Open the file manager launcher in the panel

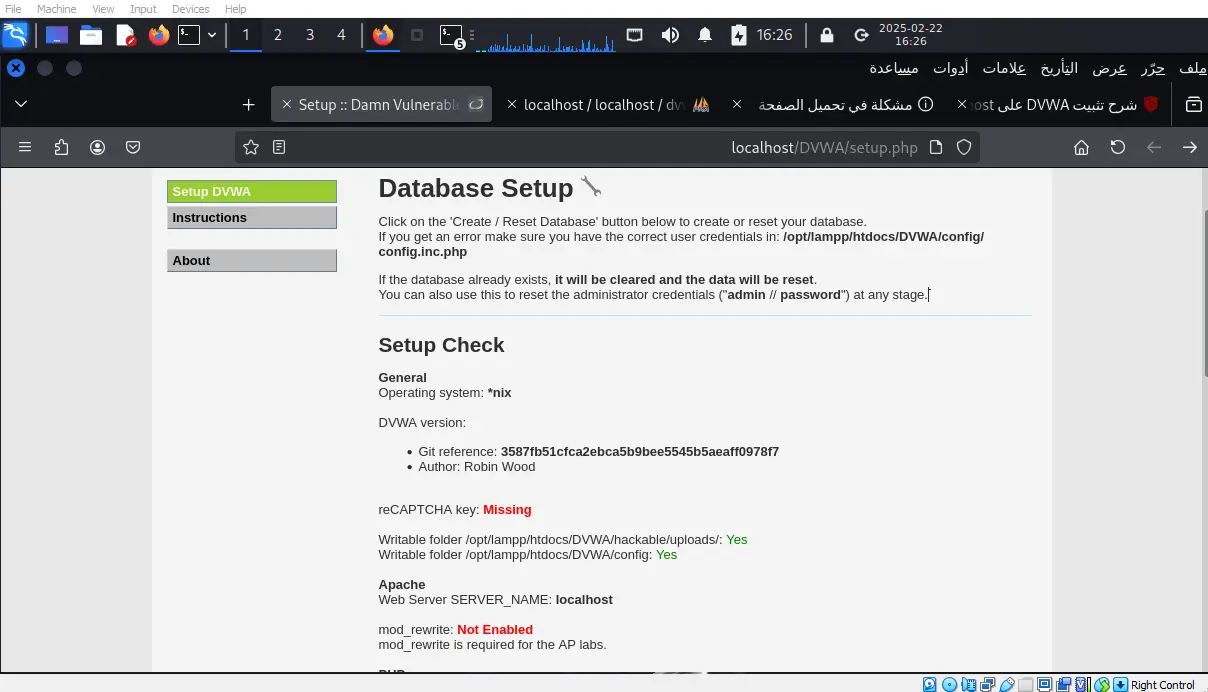pyautogui.click(x=91, y=35)
